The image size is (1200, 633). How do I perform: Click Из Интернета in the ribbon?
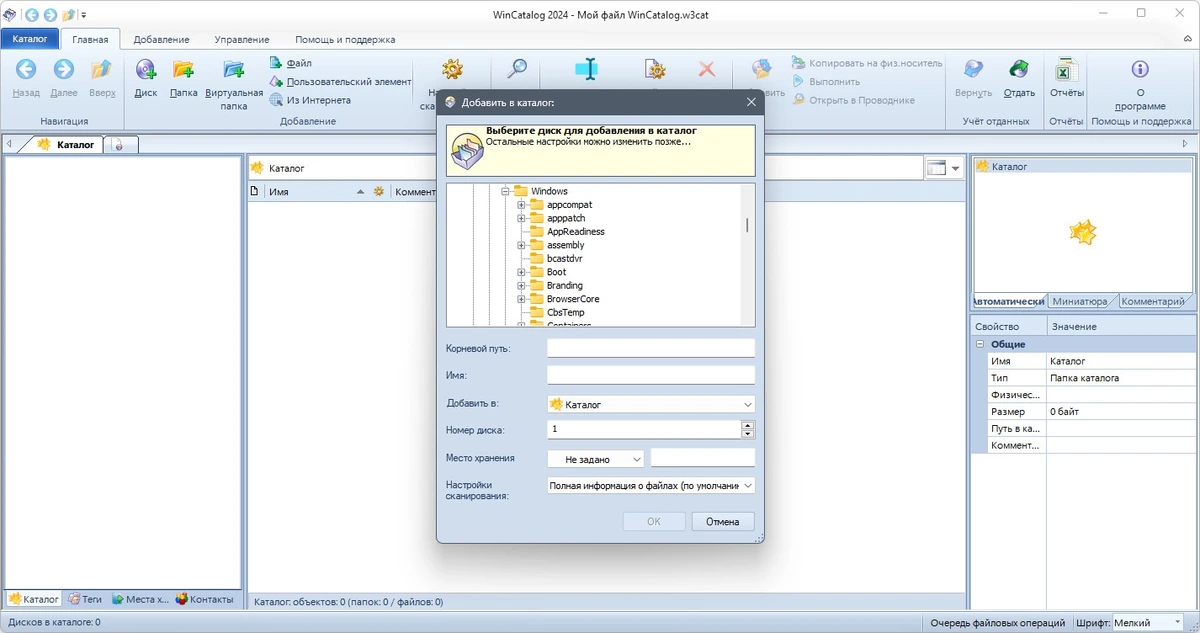(311, 100)
